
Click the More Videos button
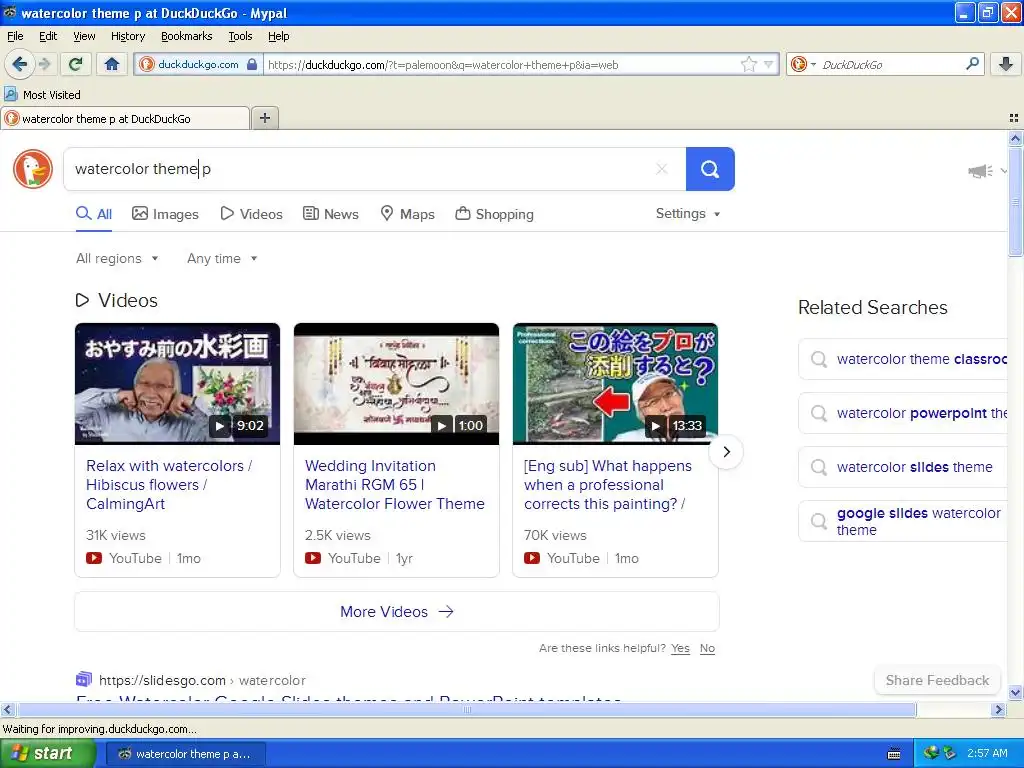(396, 612)
